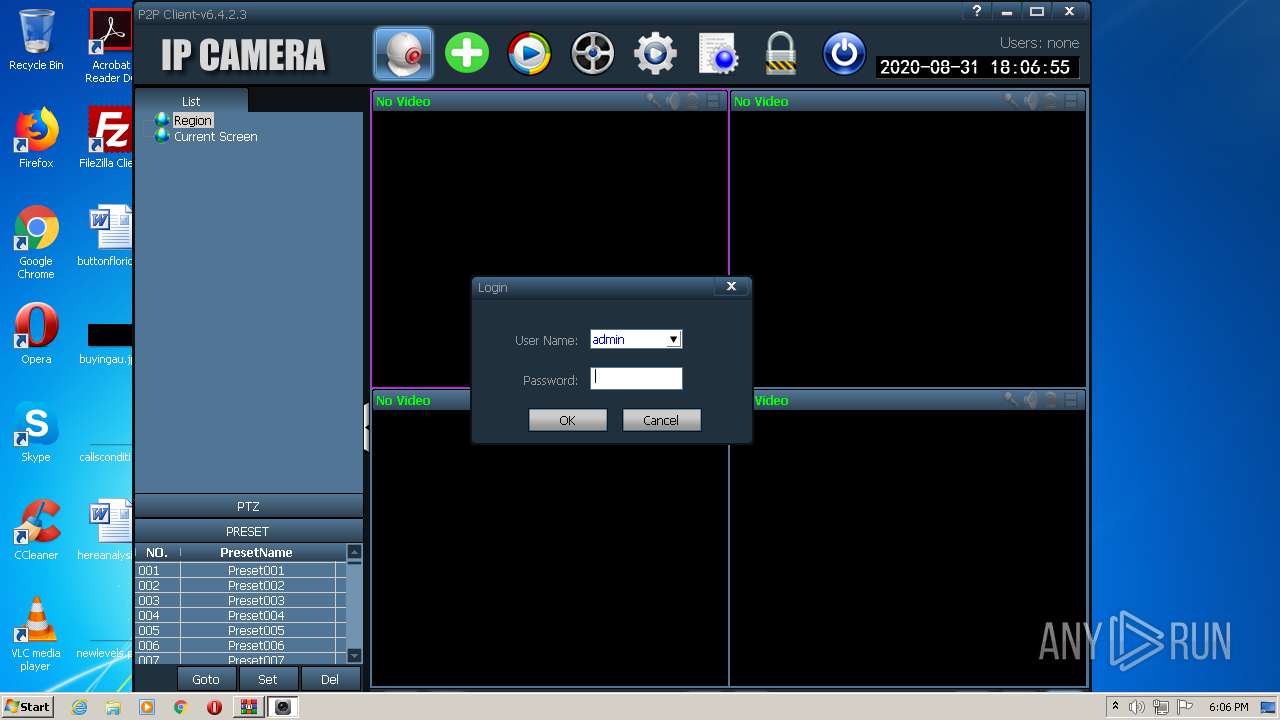This screenshot has height=720, width=1280.
Task: Open Opera desktop shortcut
Action: (x=36, y=334)
